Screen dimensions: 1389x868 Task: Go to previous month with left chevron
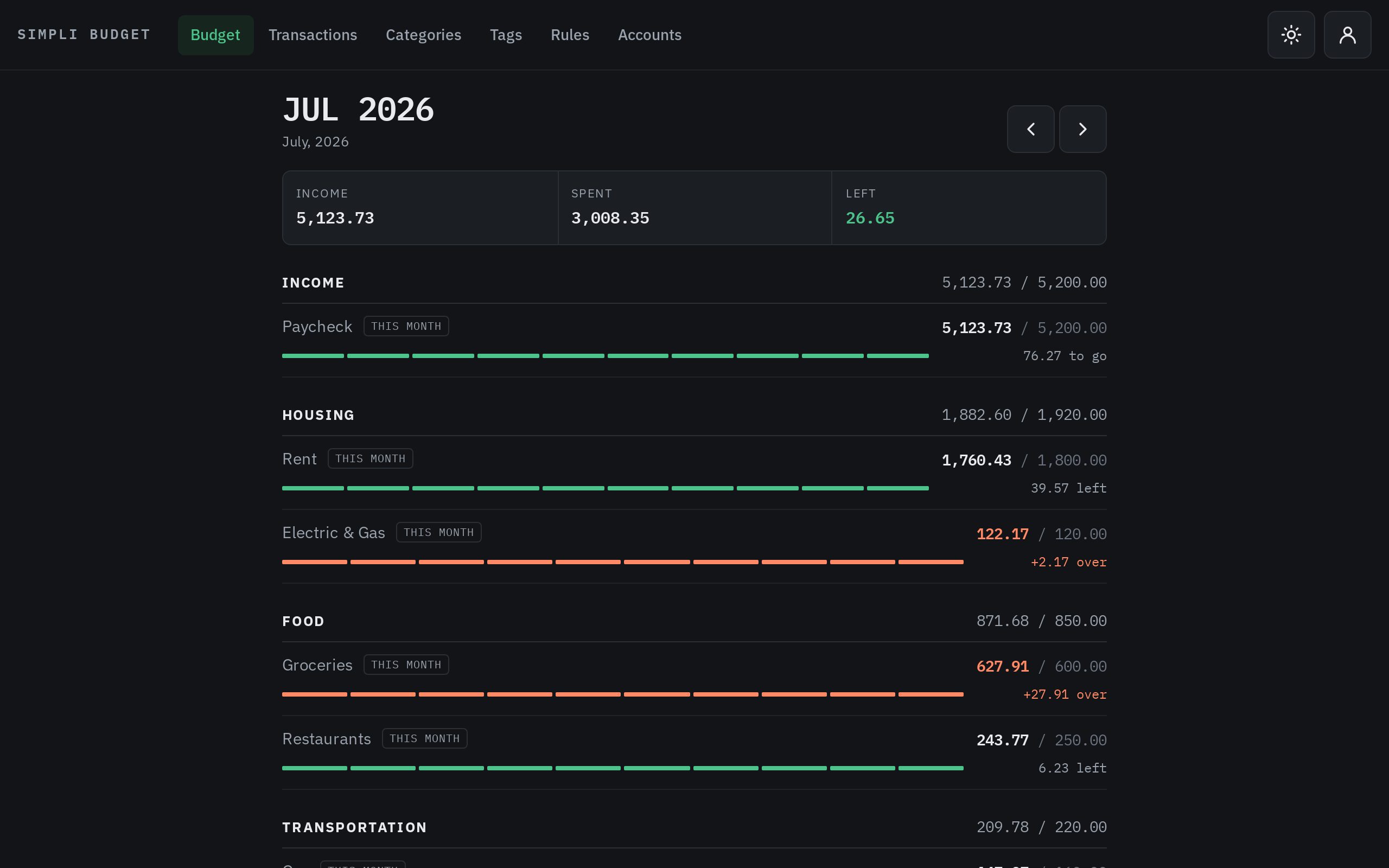(1030, 129)
